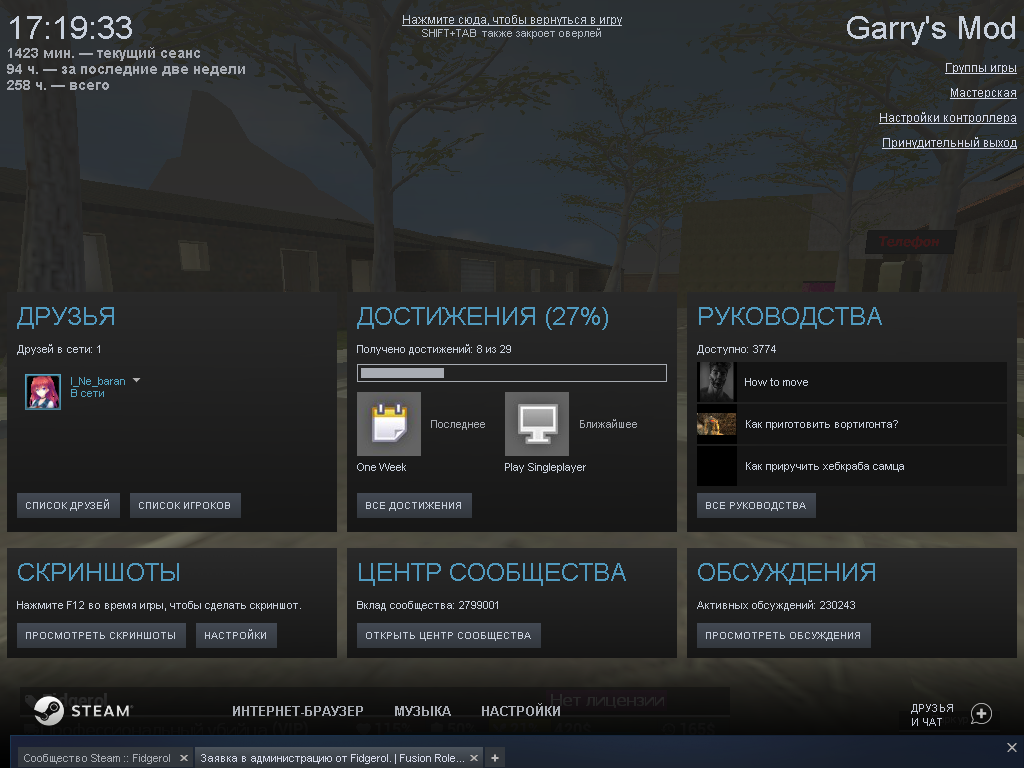The height and width of the screenshot is (768, 1024).
Task: Click the ОБСУЖДЕНИЯ panel heading
Action: (x=786, y=573)
